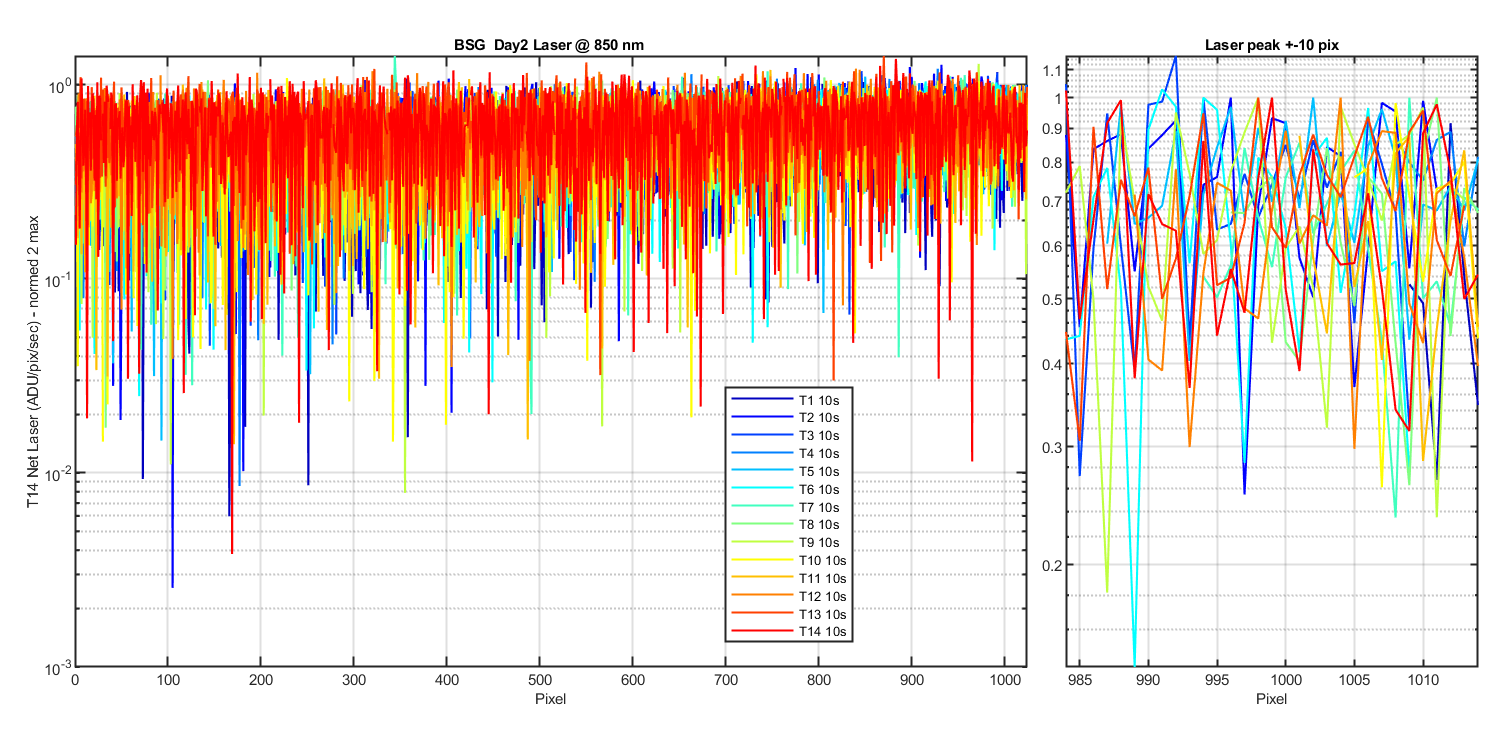Image resolution: width=1500 pixels, height=750 pixels.
Task: Click the T6 10s legend entry
Action: point(788,489)
